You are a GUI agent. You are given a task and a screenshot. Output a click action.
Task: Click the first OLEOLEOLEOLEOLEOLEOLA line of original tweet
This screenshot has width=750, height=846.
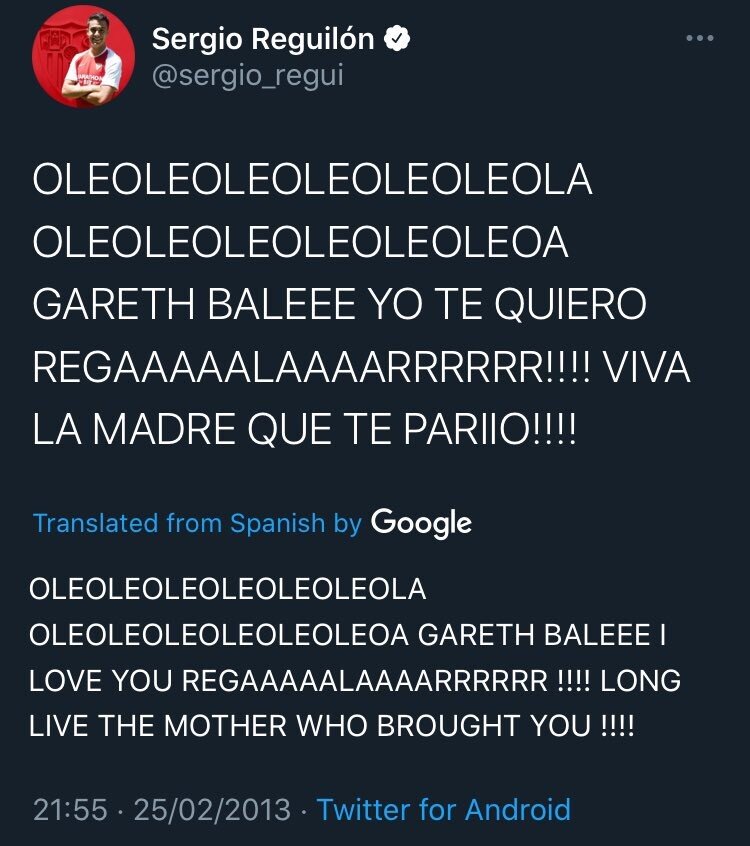tap(313, 181)
